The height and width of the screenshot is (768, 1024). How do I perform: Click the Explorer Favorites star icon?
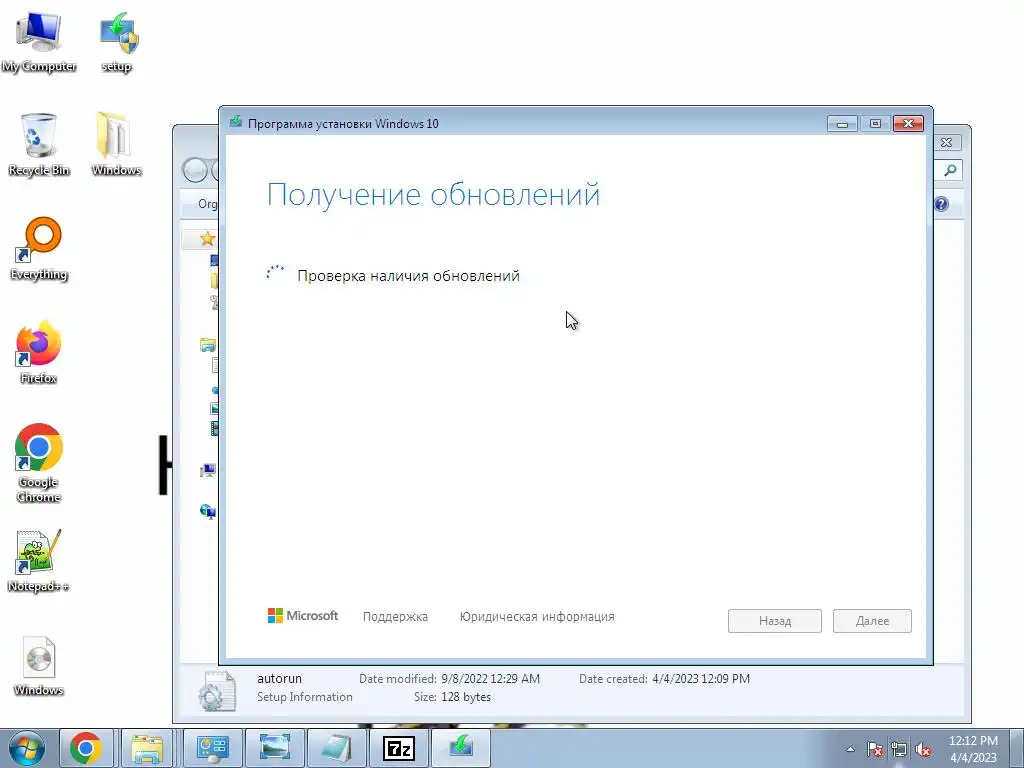click(208, 239)
